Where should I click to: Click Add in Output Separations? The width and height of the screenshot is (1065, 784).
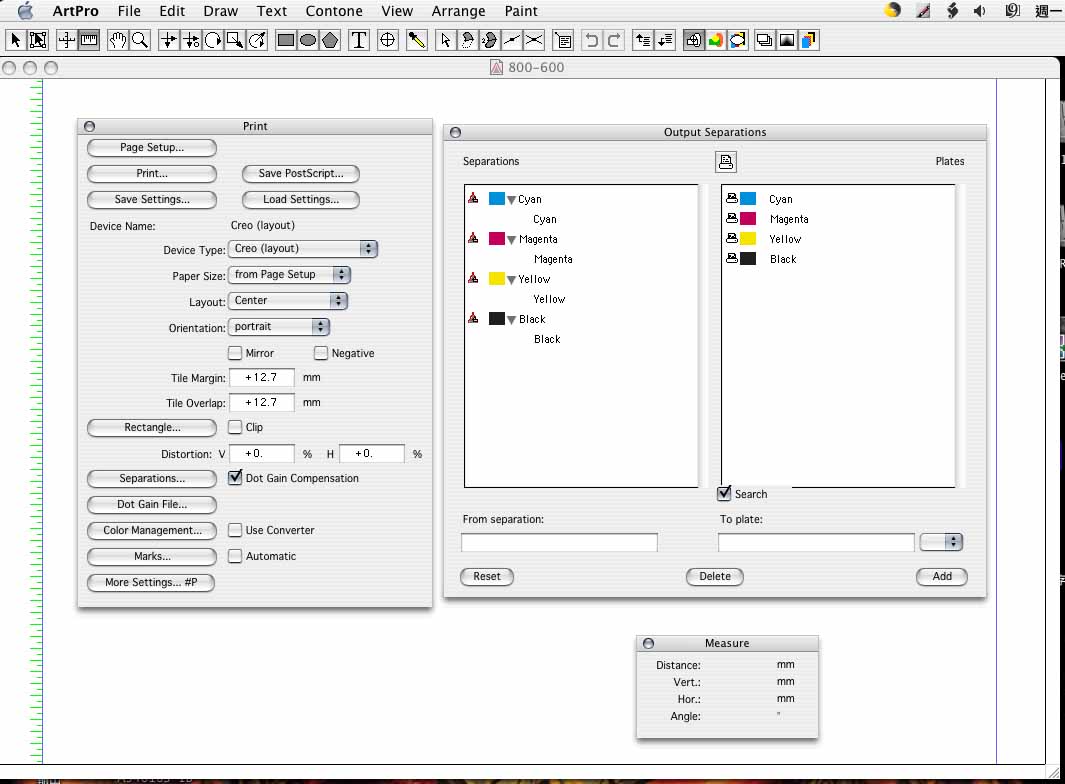coord(942,576)
